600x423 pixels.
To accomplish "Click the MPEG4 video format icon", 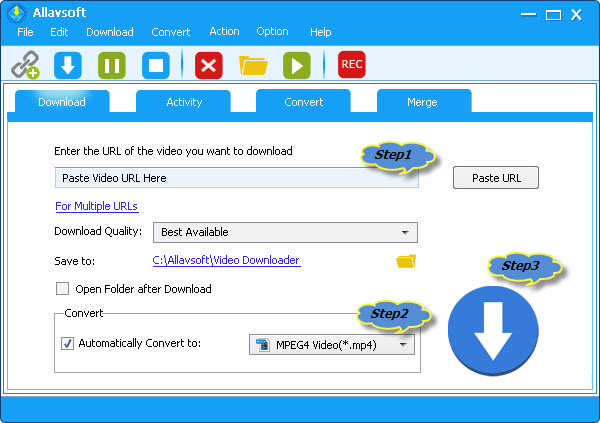I will pos(263,345).
